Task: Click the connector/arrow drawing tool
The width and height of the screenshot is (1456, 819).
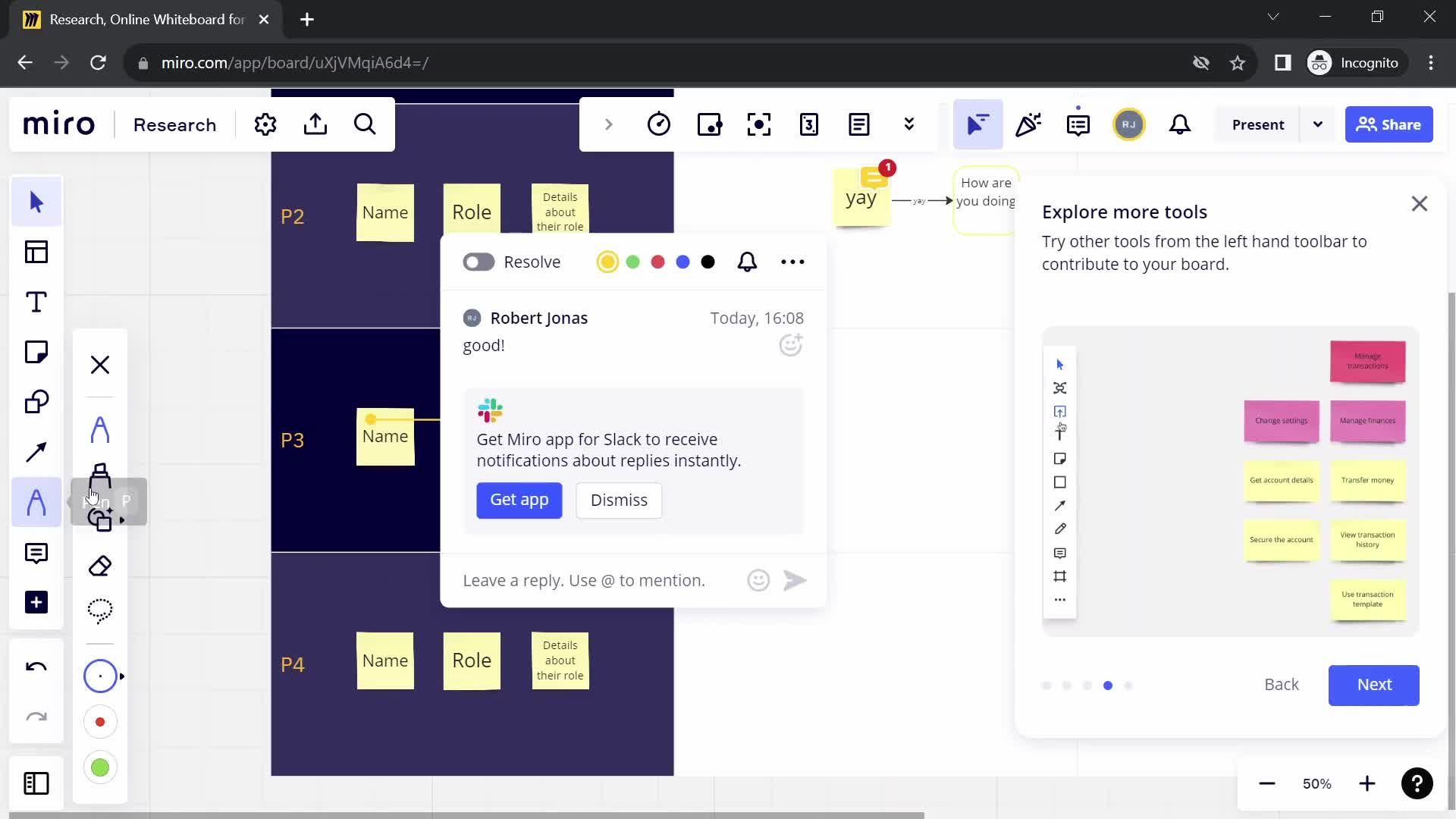Action: (35, 452)
